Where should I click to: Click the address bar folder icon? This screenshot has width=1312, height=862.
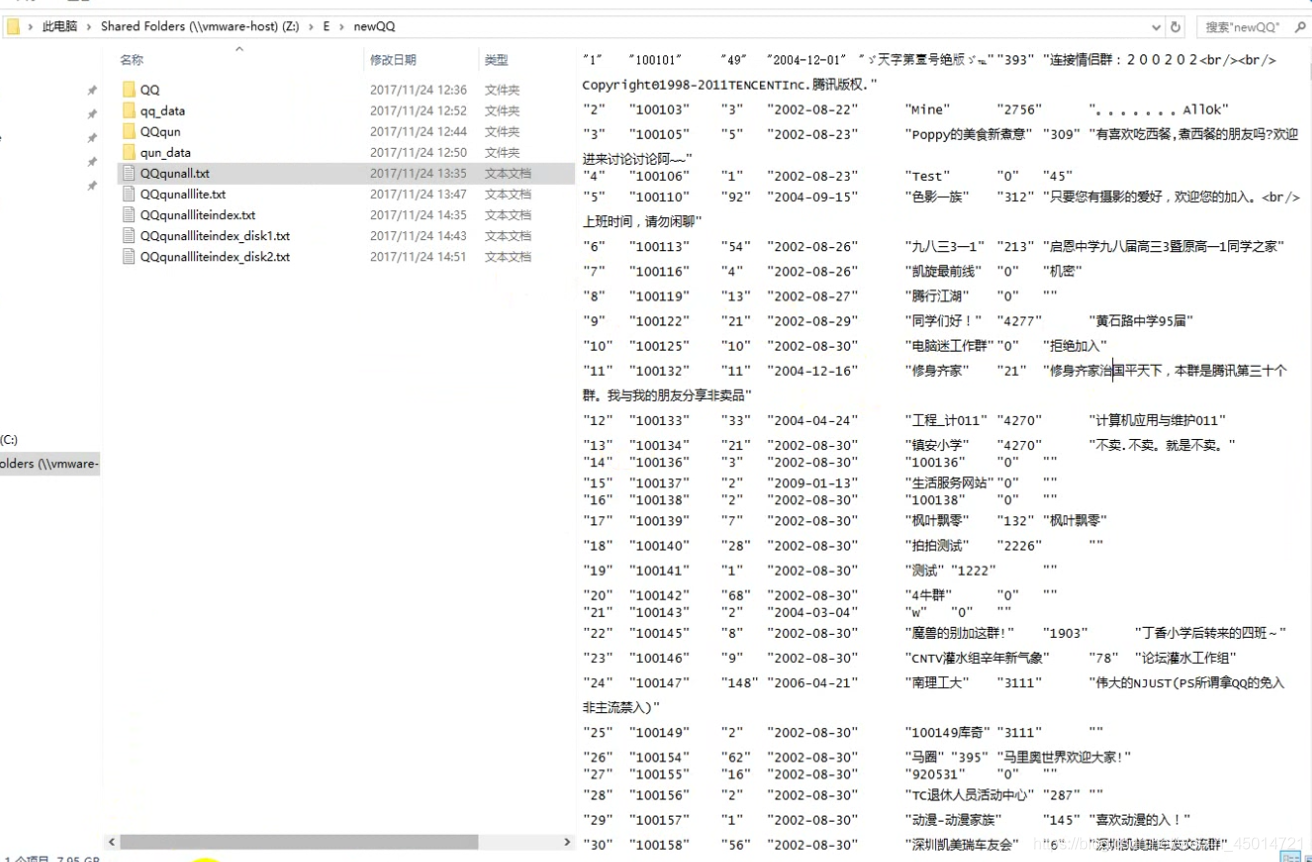(x=13, y=27)
